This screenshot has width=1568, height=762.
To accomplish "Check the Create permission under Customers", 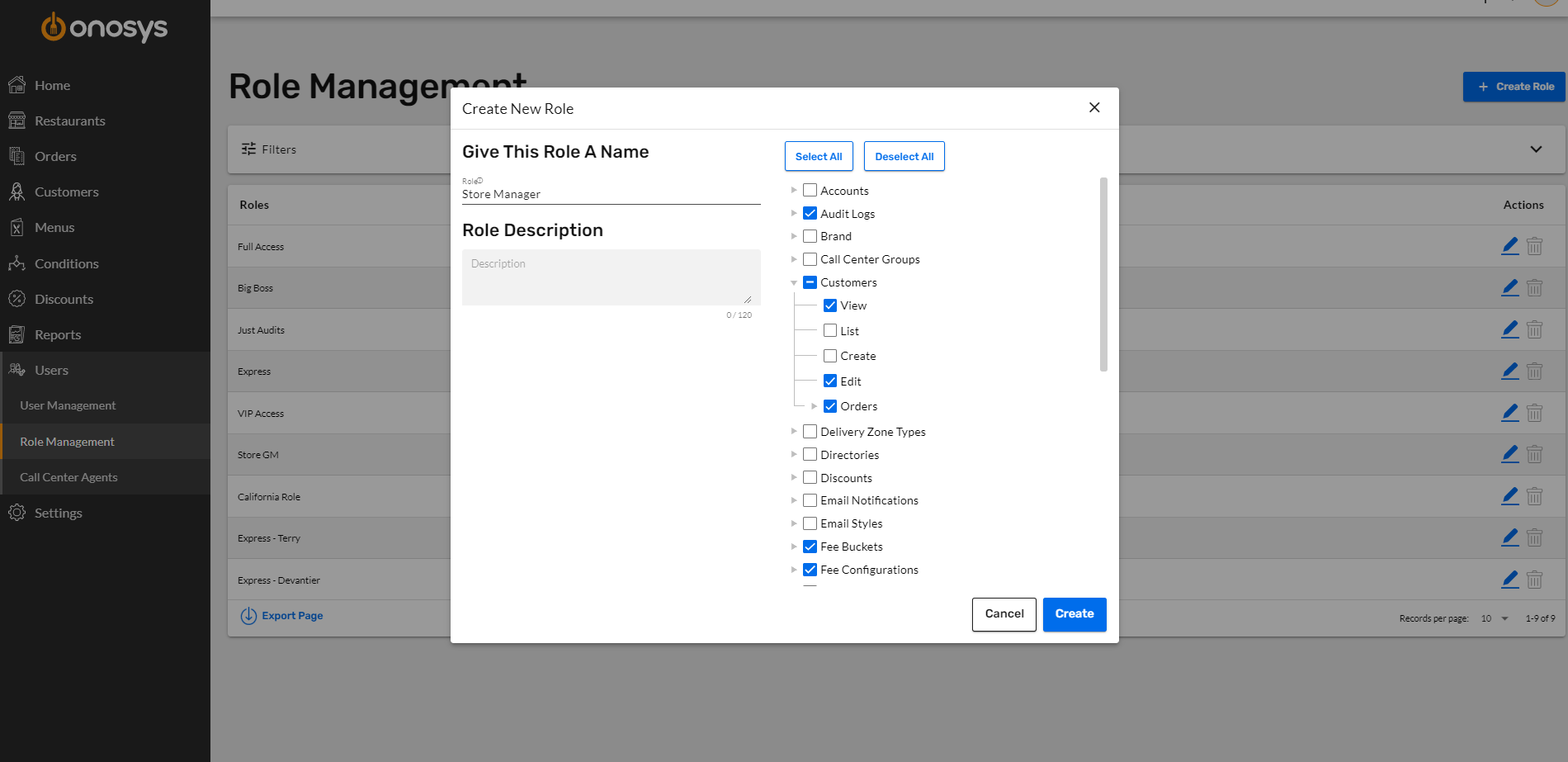I will point(830,355).
